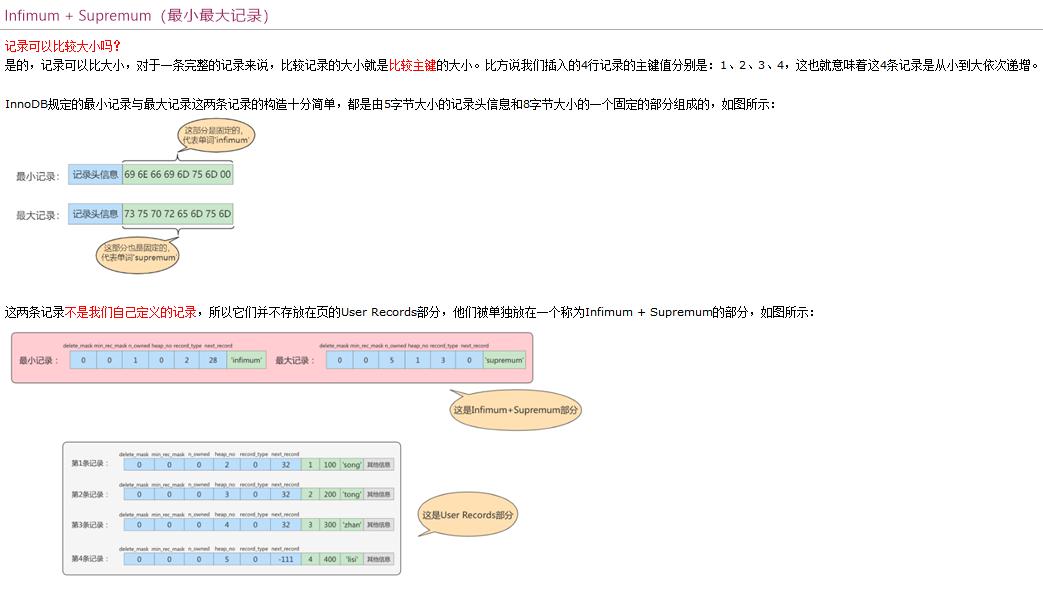Click the 'Infimum + Supremum' page heading
Viewport: 1043px width, 591px height.
tap(137, 16)
